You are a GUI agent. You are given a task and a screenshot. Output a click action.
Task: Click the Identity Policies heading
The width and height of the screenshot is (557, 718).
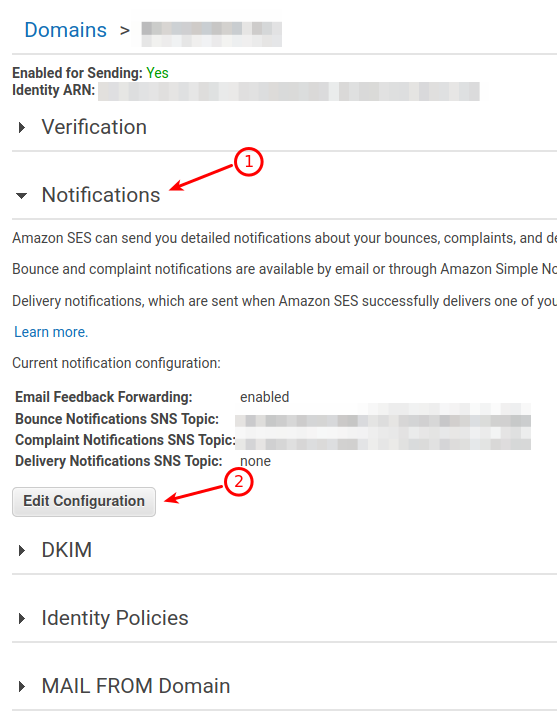[x=115, y=618]
